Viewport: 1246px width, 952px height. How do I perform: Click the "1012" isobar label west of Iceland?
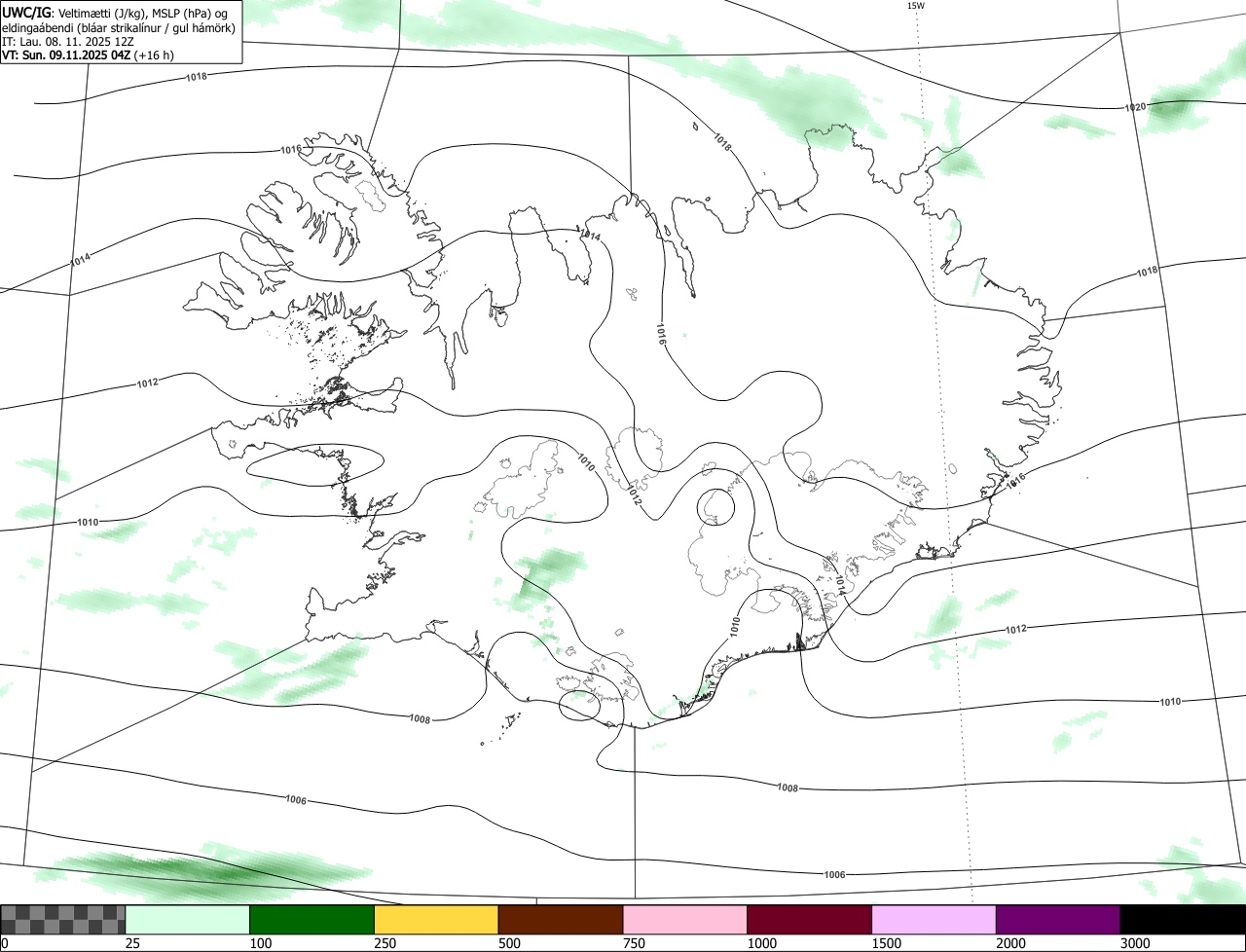coord(147,384)
